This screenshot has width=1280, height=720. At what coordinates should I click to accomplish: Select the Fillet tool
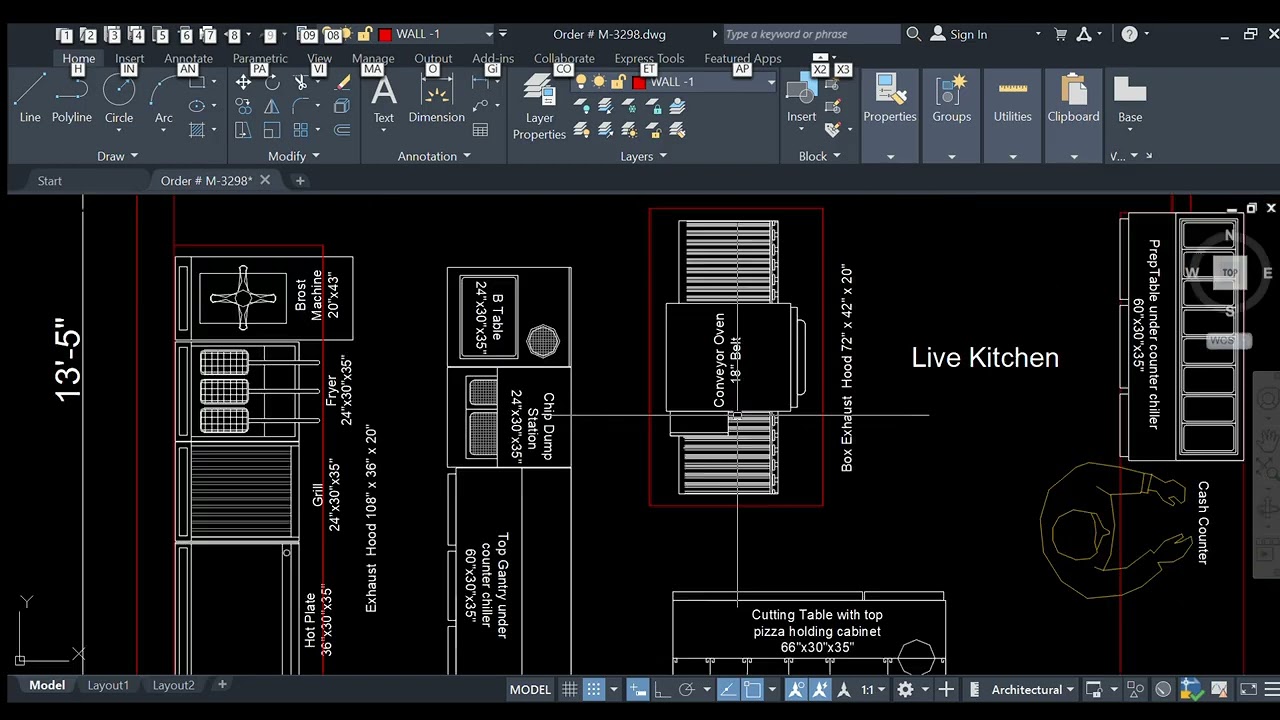click(301, 106)
